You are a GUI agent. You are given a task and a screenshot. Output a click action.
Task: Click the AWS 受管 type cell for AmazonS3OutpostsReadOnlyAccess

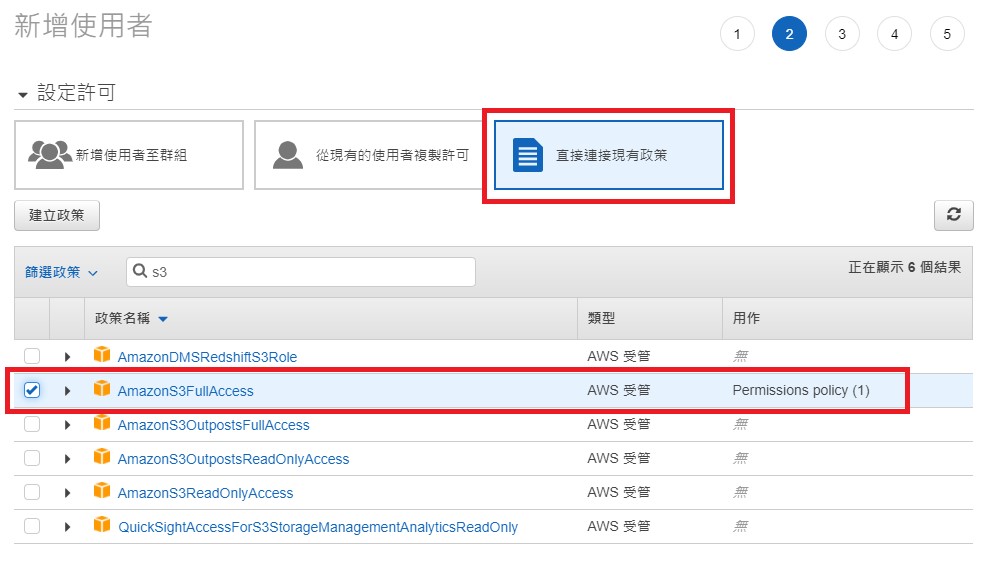[x=619, y=458]
